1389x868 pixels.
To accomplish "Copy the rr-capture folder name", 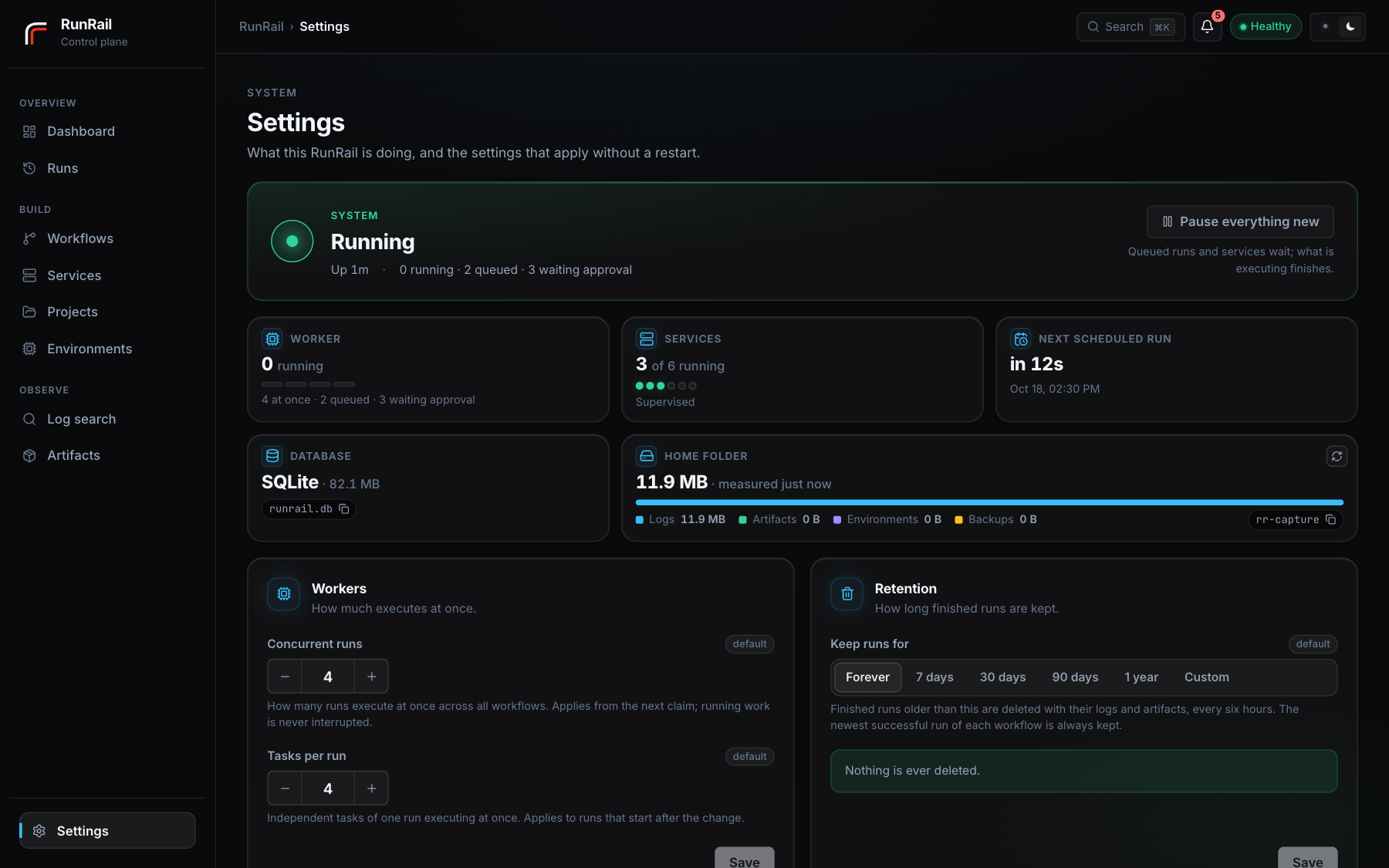I will 1330,520.
